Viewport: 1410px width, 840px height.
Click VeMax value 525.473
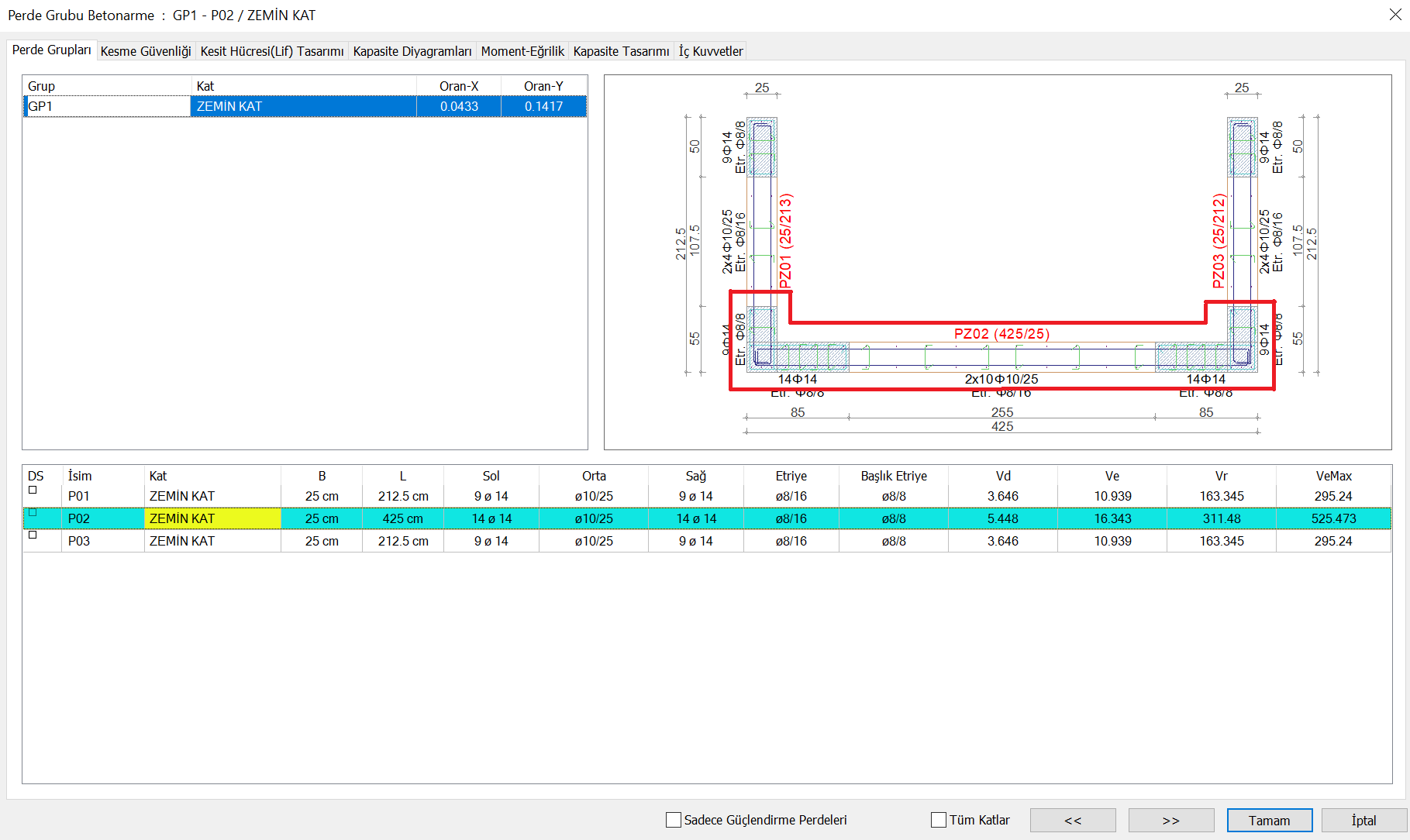coord(1333,518)
